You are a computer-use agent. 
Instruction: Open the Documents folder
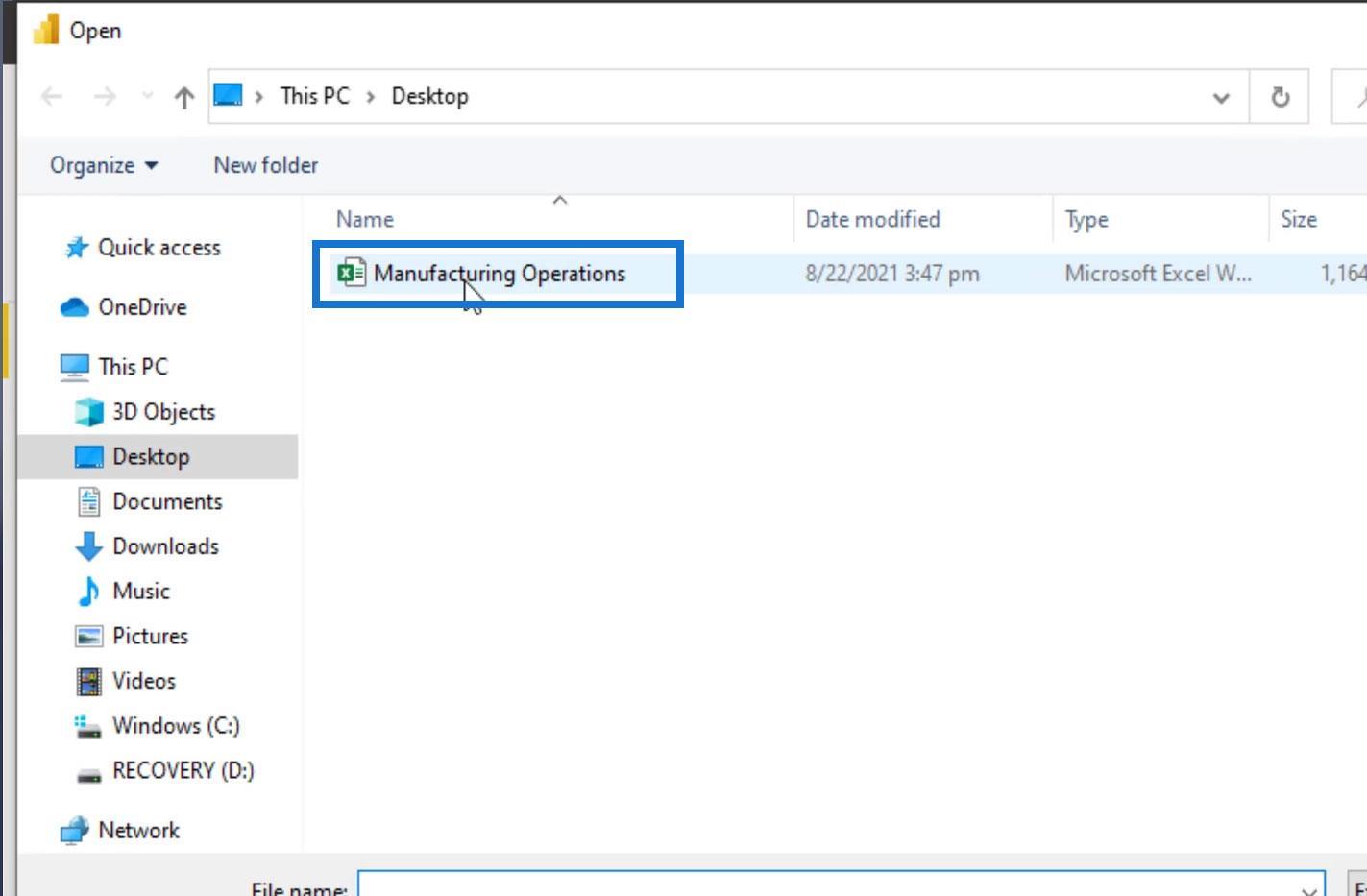(167, 501)
